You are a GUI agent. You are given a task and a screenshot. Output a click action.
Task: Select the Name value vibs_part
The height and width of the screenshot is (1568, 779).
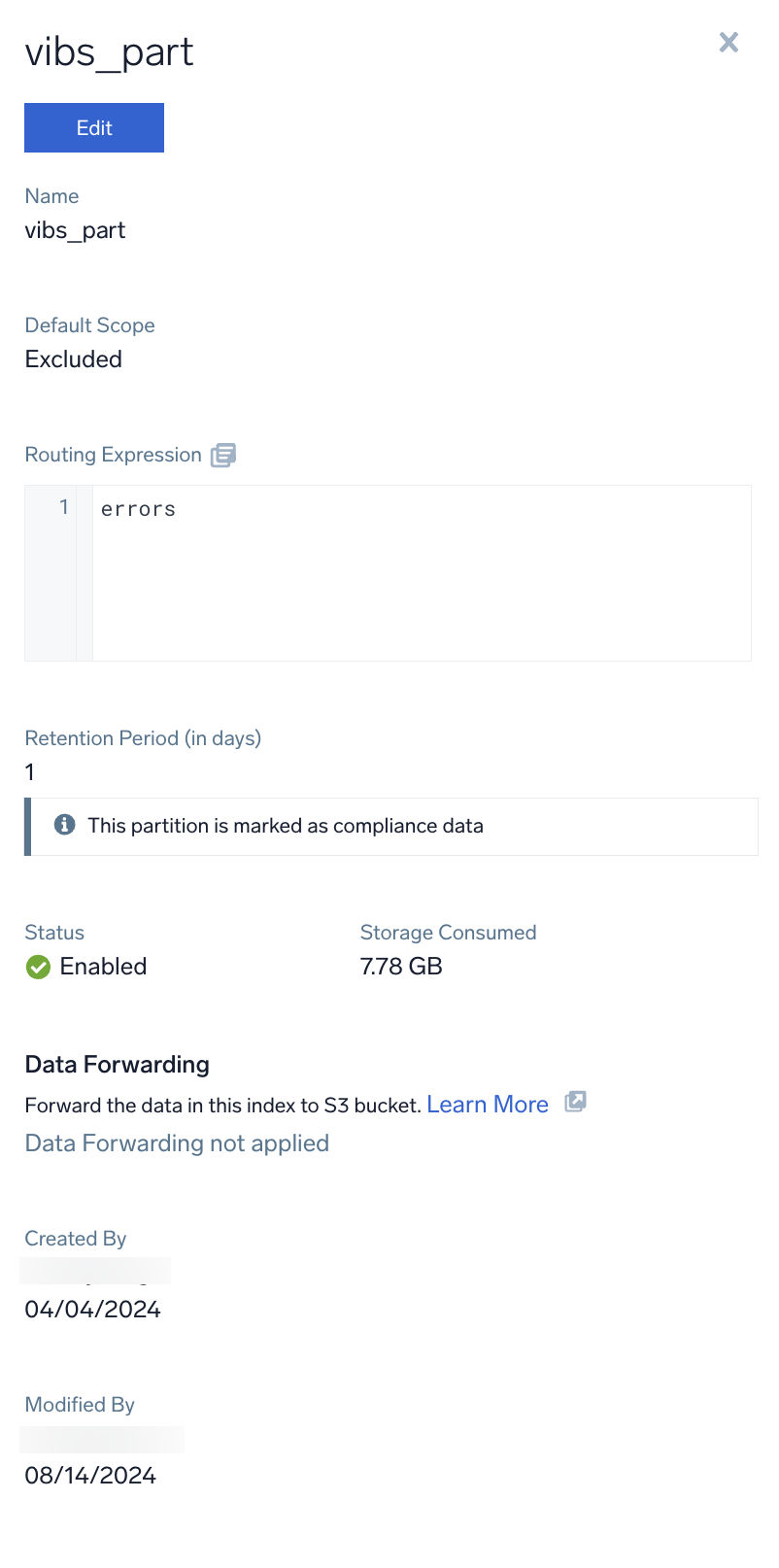tap(75, 230)
